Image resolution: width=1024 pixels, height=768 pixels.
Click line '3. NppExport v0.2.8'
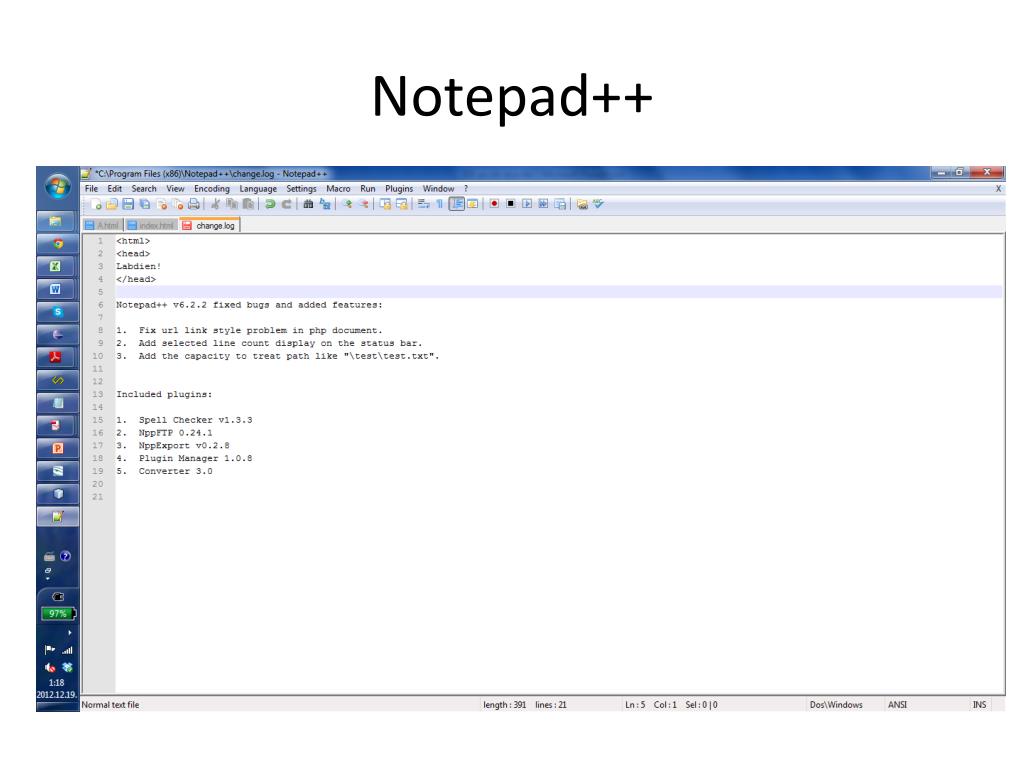point(173,445)
